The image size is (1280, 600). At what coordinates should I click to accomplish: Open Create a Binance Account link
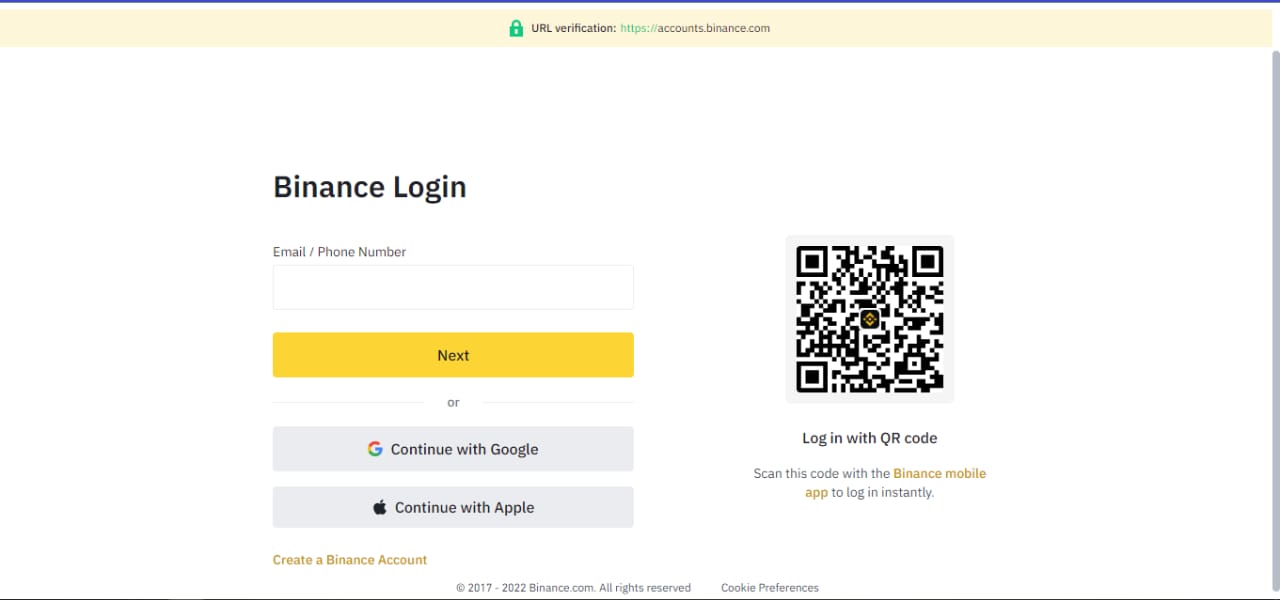coord(350,560)
